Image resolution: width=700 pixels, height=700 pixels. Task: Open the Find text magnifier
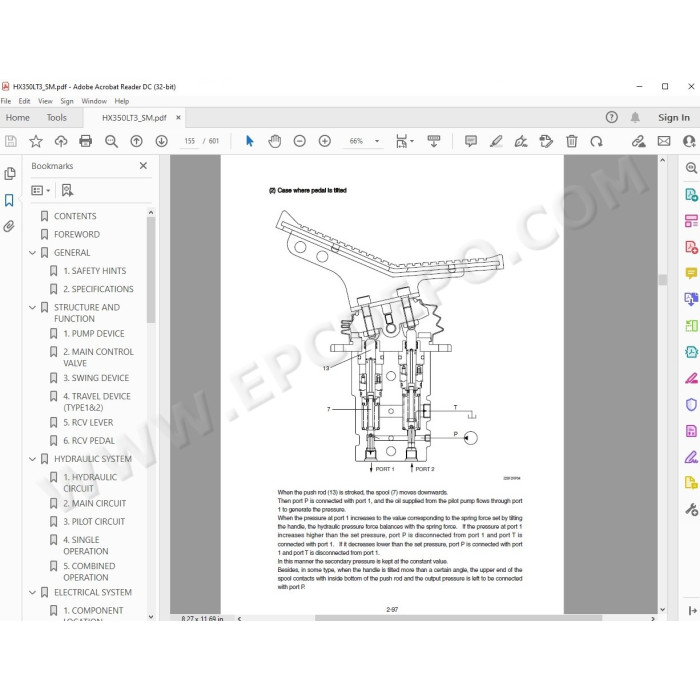111,142
